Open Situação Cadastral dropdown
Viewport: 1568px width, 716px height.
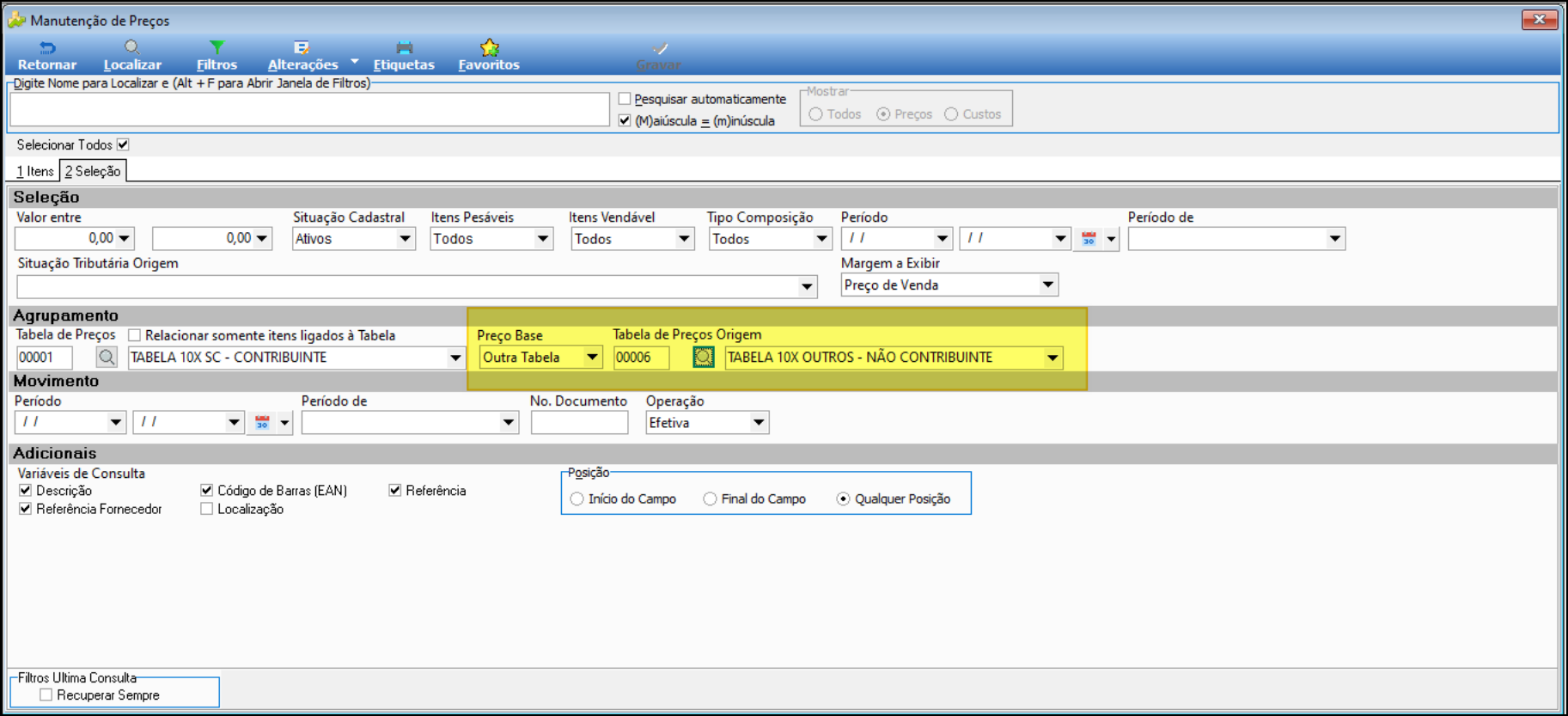pyautogui.click(x=405, y=239)
